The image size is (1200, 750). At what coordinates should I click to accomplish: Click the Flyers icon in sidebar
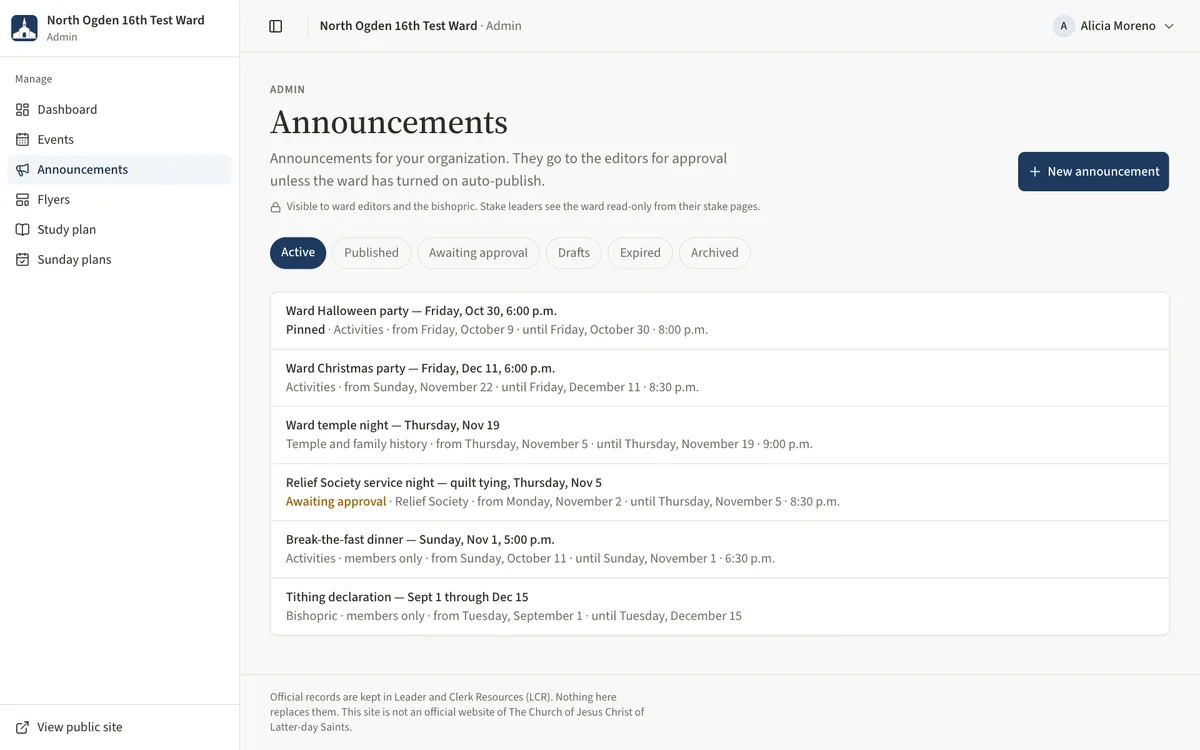23,200
